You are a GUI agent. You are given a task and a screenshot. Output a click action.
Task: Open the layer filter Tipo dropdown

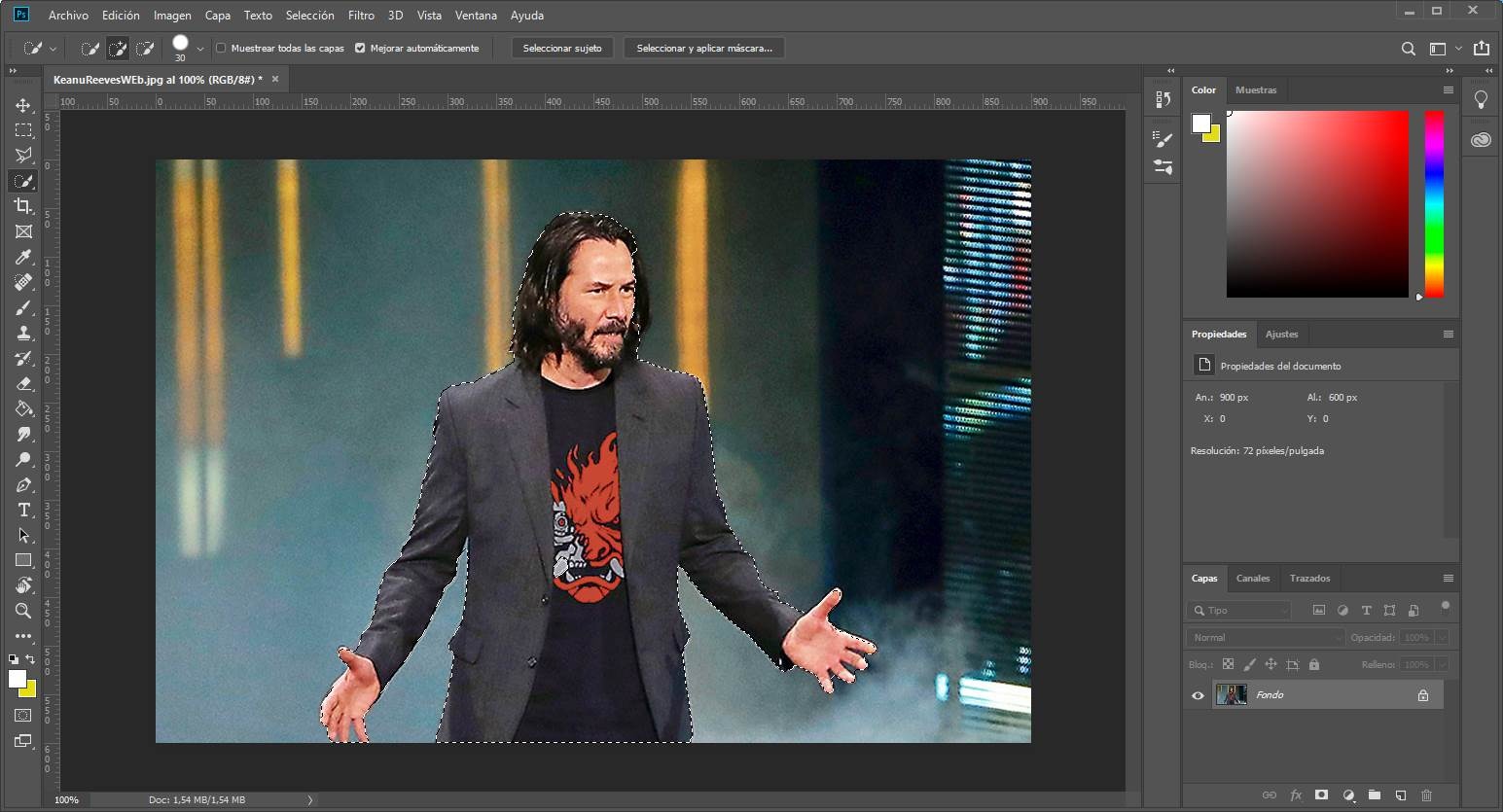1240,611
